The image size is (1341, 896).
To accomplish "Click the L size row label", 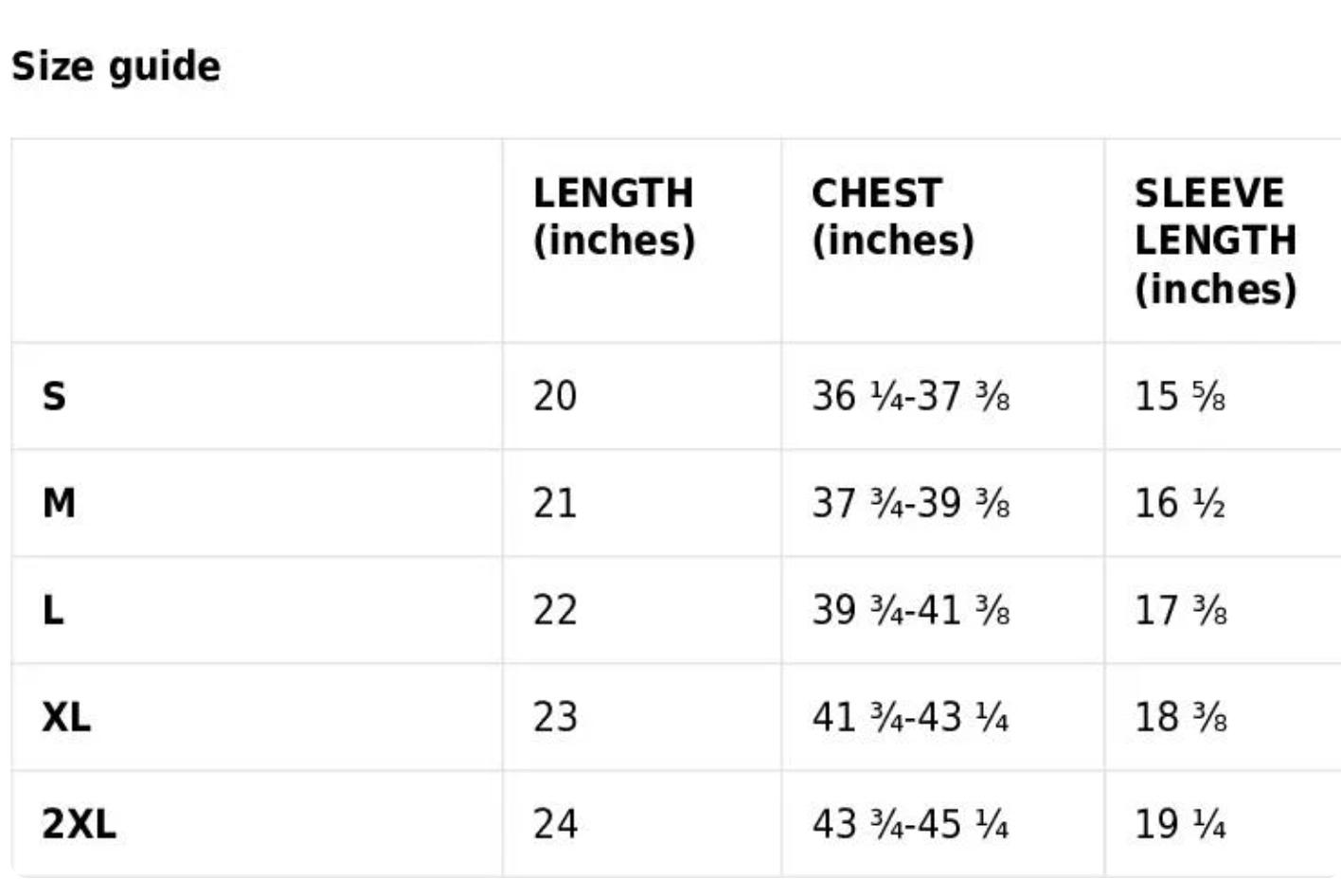I will [53, 610].
